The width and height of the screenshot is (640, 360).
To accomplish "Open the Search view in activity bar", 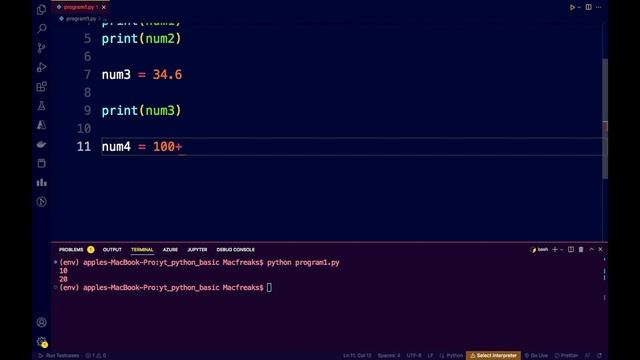I will click(x=41, y=29).
